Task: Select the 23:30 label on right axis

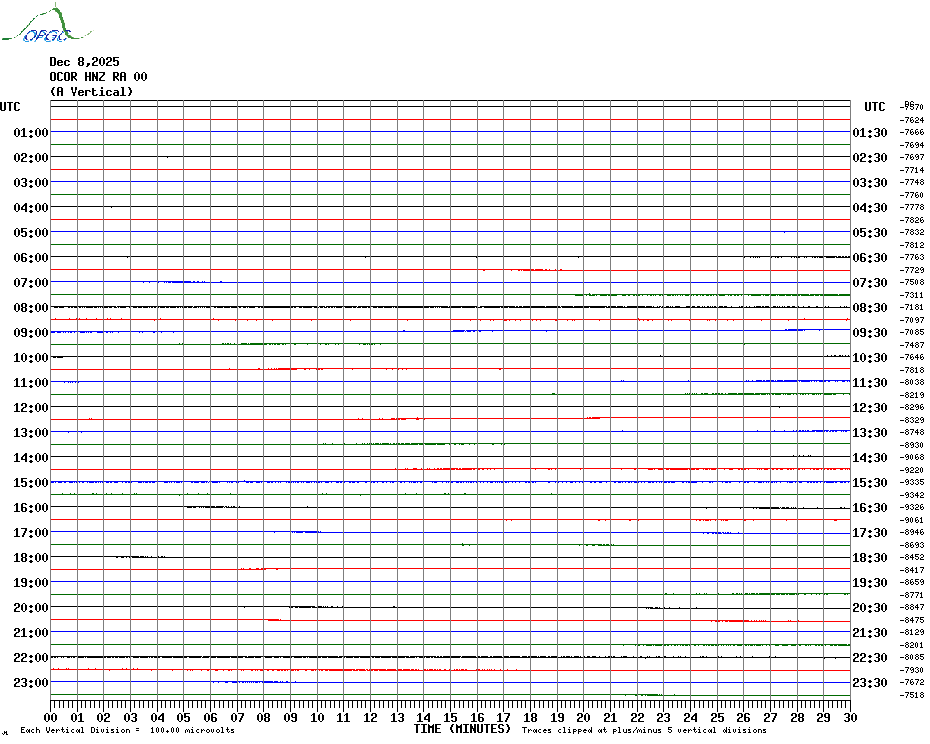Action: point(870,683)
